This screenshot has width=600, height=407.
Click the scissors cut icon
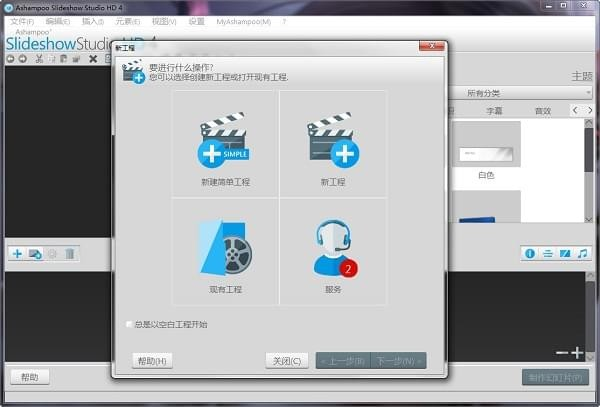tap(38, 59)
